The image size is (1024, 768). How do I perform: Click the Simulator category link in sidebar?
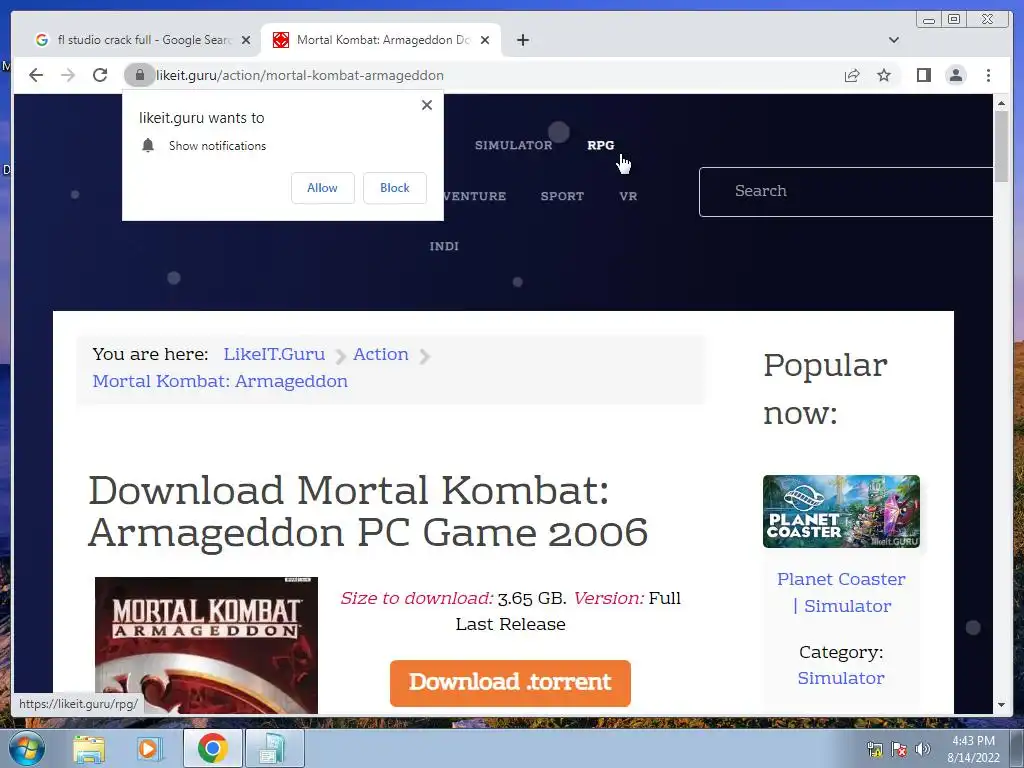[x=841, y=678]
